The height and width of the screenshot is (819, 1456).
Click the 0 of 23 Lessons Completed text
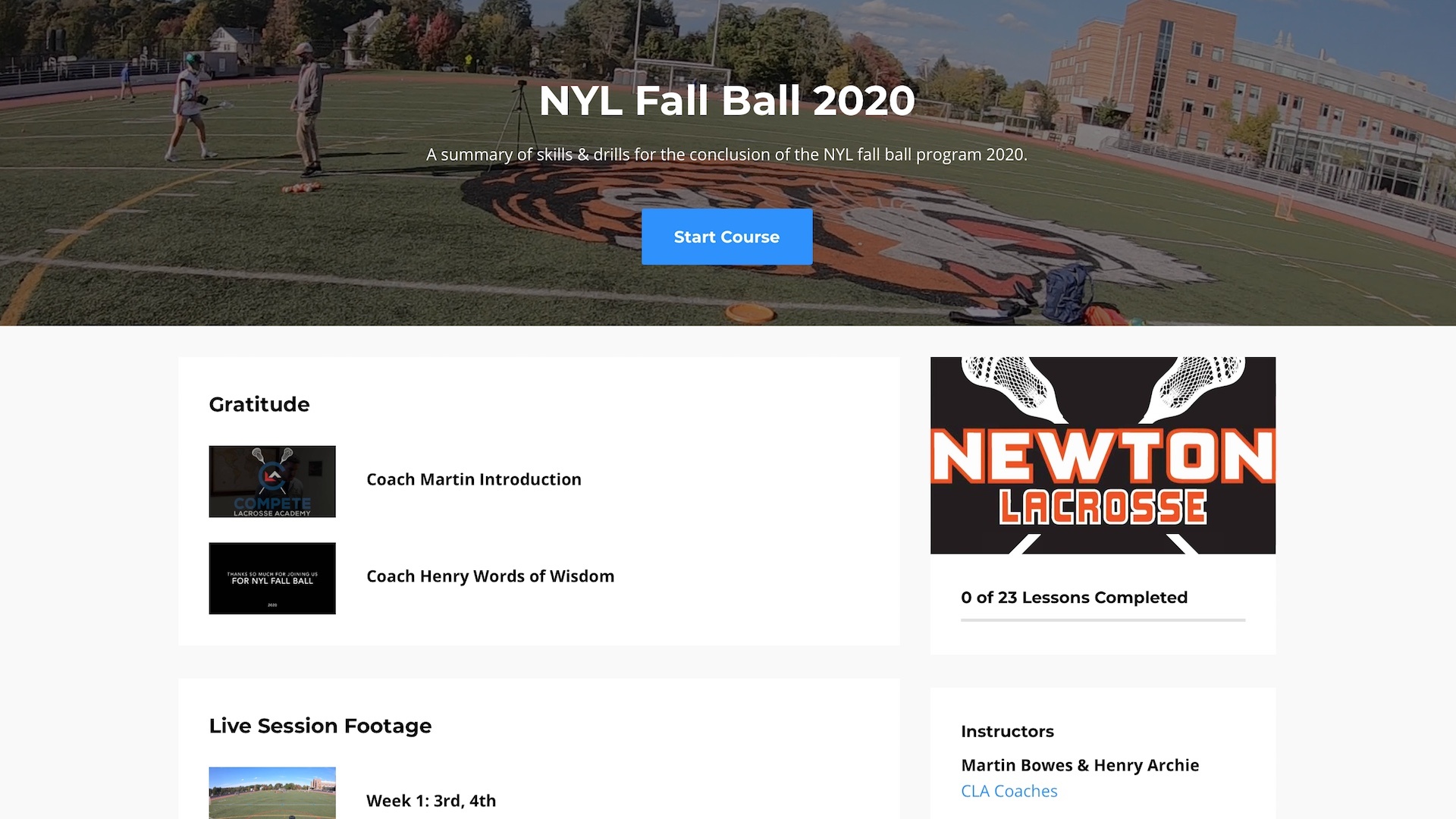tap(1074, 598)
